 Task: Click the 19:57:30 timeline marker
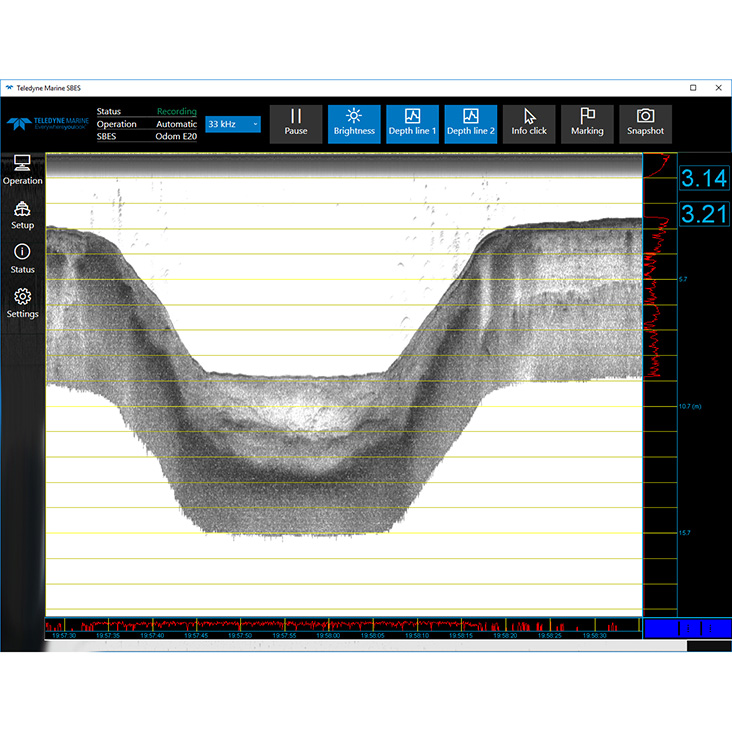(63, 634)
